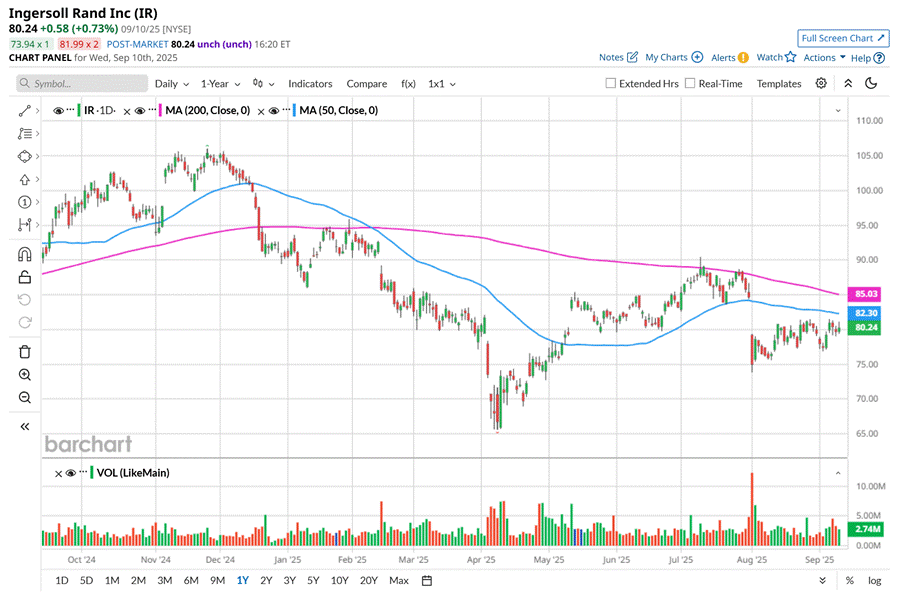
Task: Open the Compare menu
Action: 366,84
